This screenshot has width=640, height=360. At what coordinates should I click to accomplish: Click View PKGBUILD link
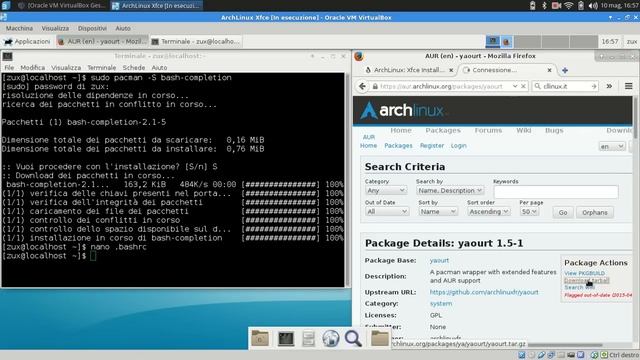click(584, 273)
